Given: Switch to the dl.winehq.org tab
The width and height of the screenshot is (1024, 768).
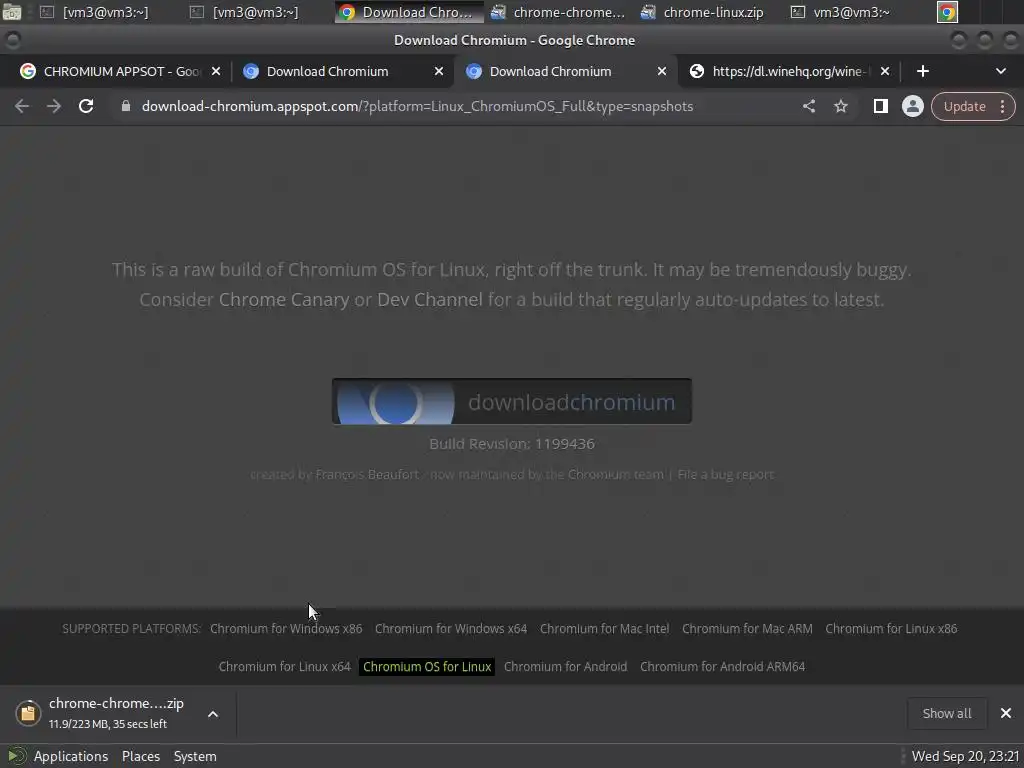Looking at the screenshot, I should (787, 71).
